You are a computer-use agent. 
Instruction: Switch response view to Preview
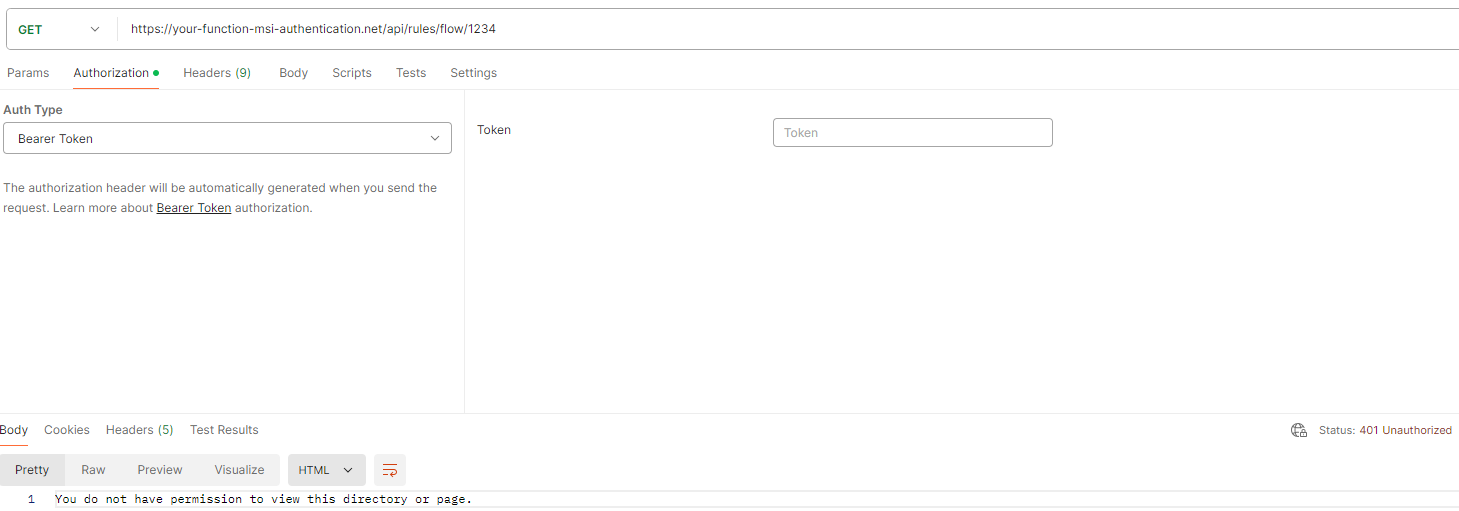[160, 470]
